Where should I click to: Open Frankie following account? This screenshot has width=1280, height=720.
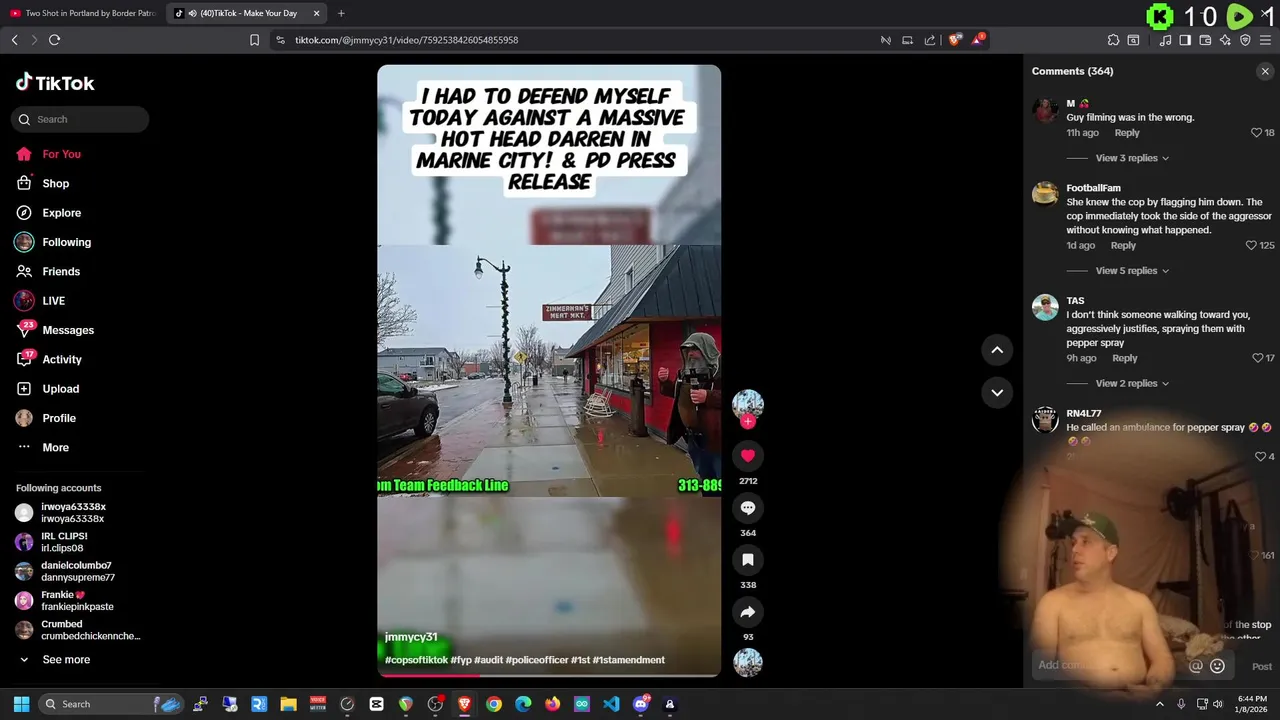point(77,600)
